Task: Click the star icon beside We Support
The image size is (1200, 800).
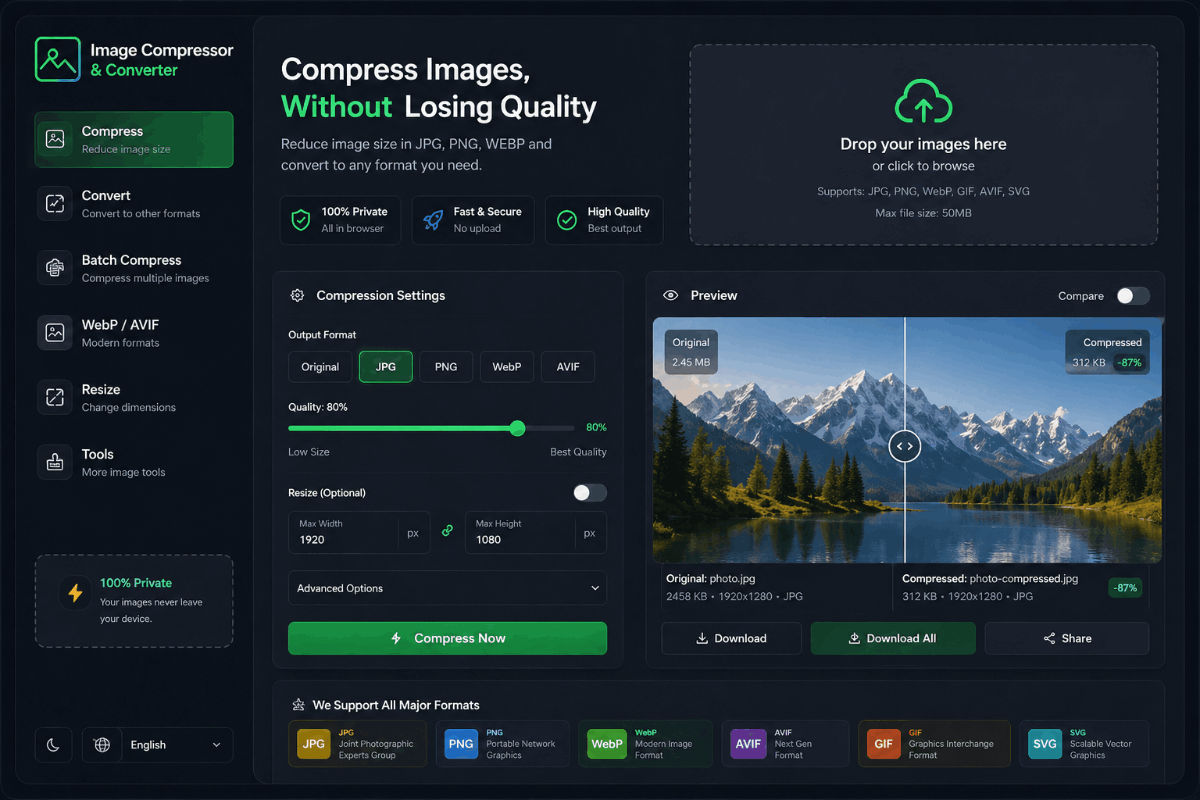Action: [298, 705]
